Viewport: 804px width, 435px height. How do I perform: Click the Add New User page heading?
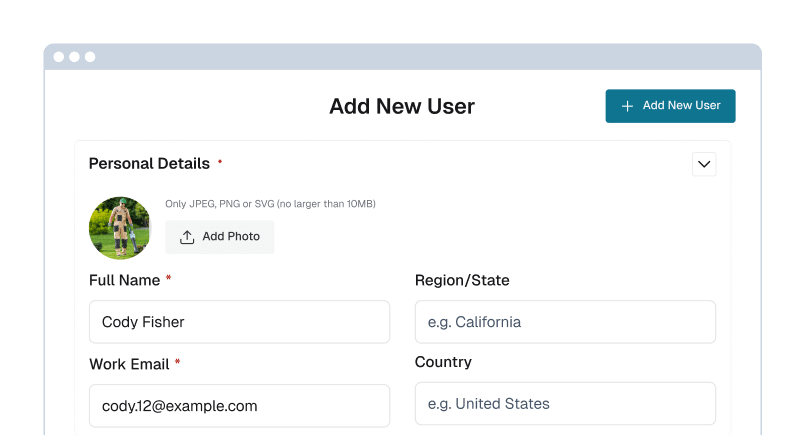(x=402, y=106)
